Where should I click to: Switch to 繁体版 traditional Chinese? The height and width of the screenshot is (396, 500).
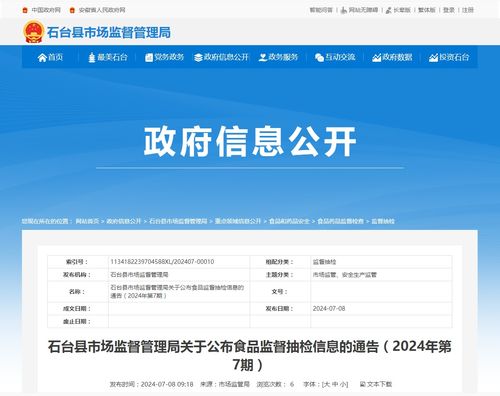tap(427, 10)
